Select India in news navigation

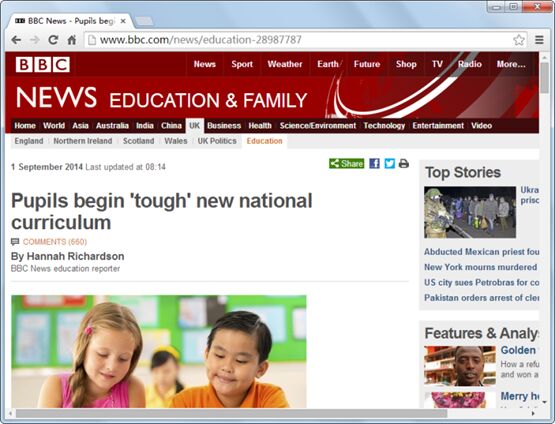click(145, 126)
